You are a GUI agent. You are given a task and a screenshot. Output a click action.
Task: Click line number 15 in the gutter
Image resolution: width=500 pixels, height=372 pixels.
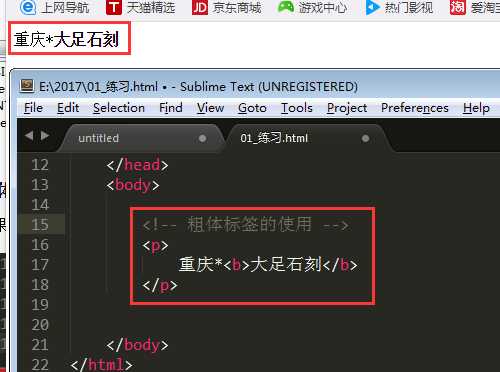point(40,225)
